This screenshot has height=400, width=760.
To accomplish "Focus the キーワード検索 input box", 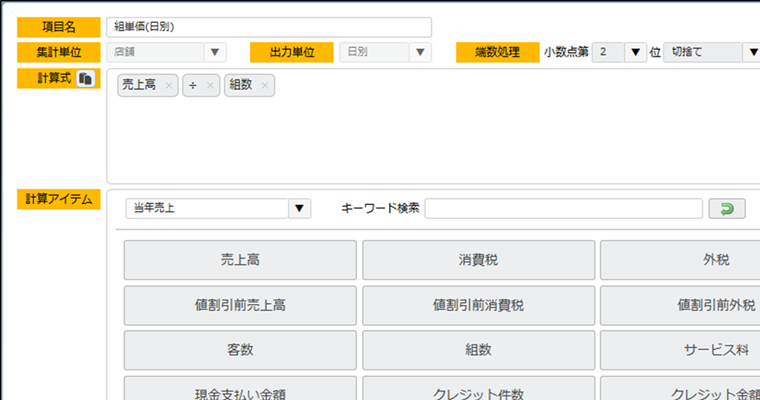I will tap(563, 208).
